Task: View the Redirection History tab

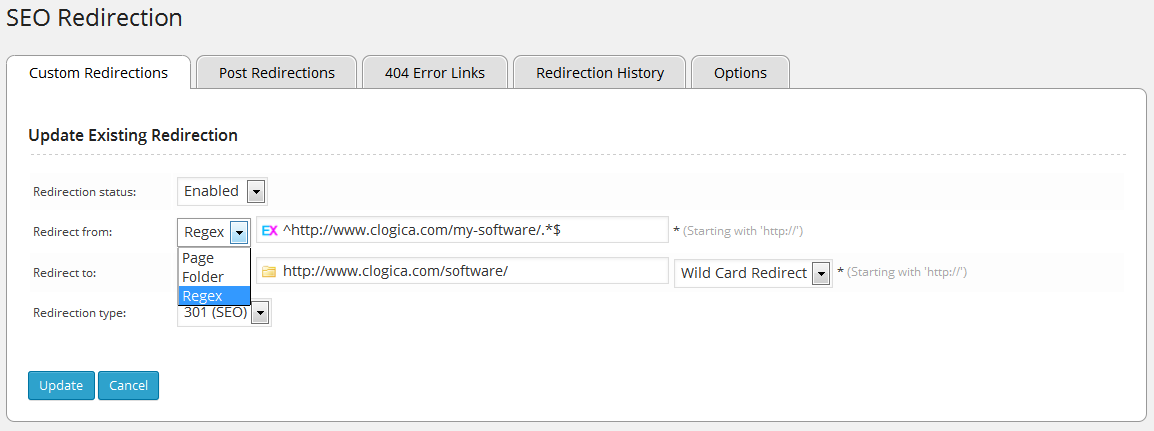Action: coord(600,73)
